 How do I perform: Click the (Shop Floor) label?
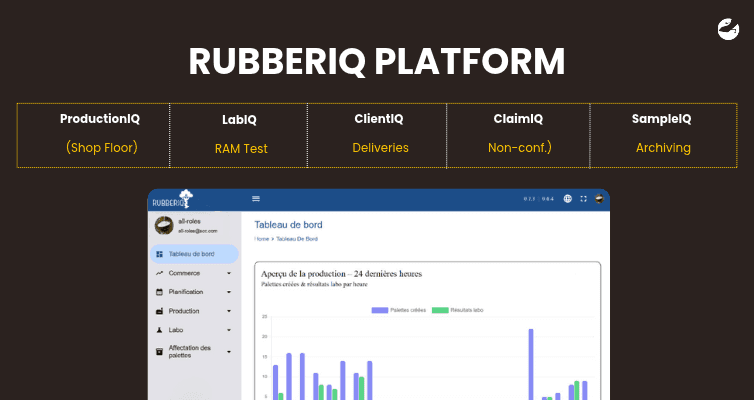point(101,147)
